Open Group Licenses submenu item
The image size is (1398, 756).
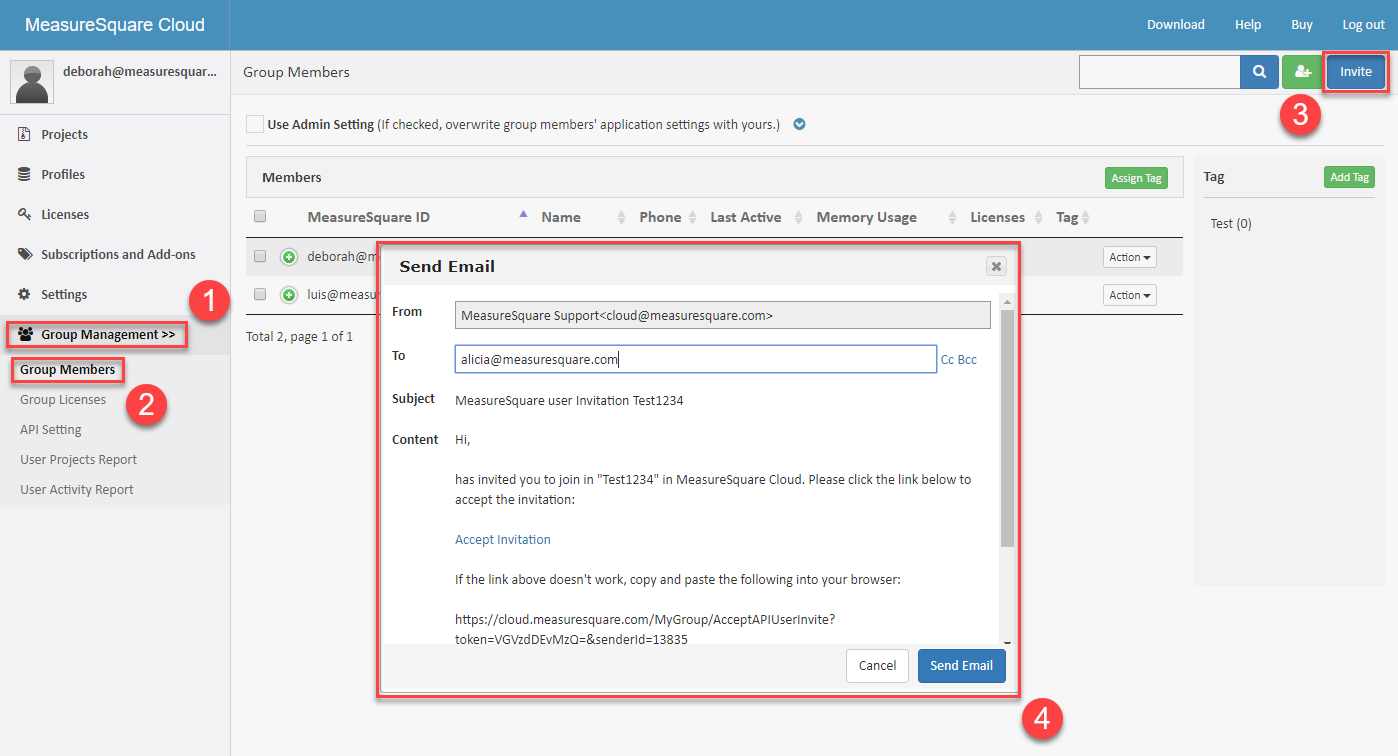tap(63, 400)
